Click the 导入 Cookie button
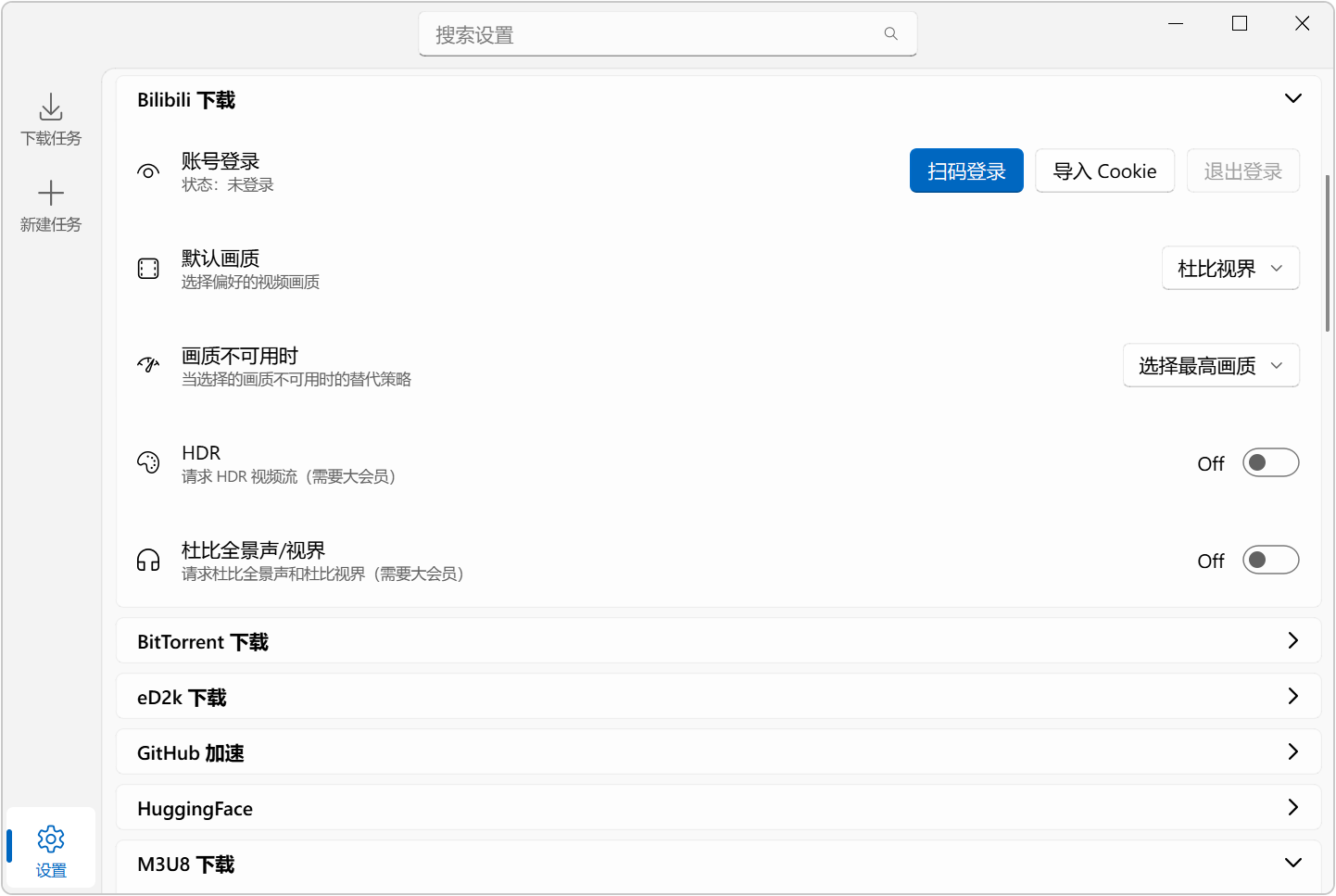This screenshot has width=1336, height=896. [x=1104, y=170]
